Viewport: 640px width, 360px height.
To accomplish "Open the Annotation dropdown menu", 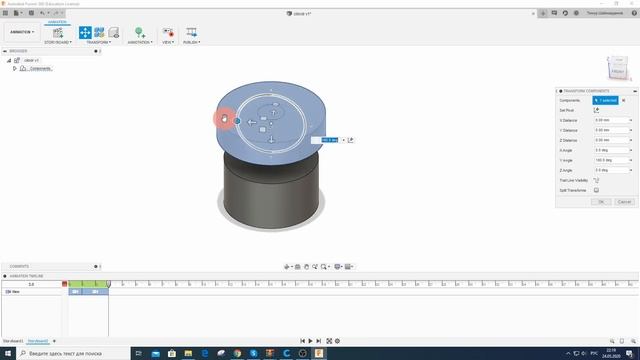I will pos(140,42).
